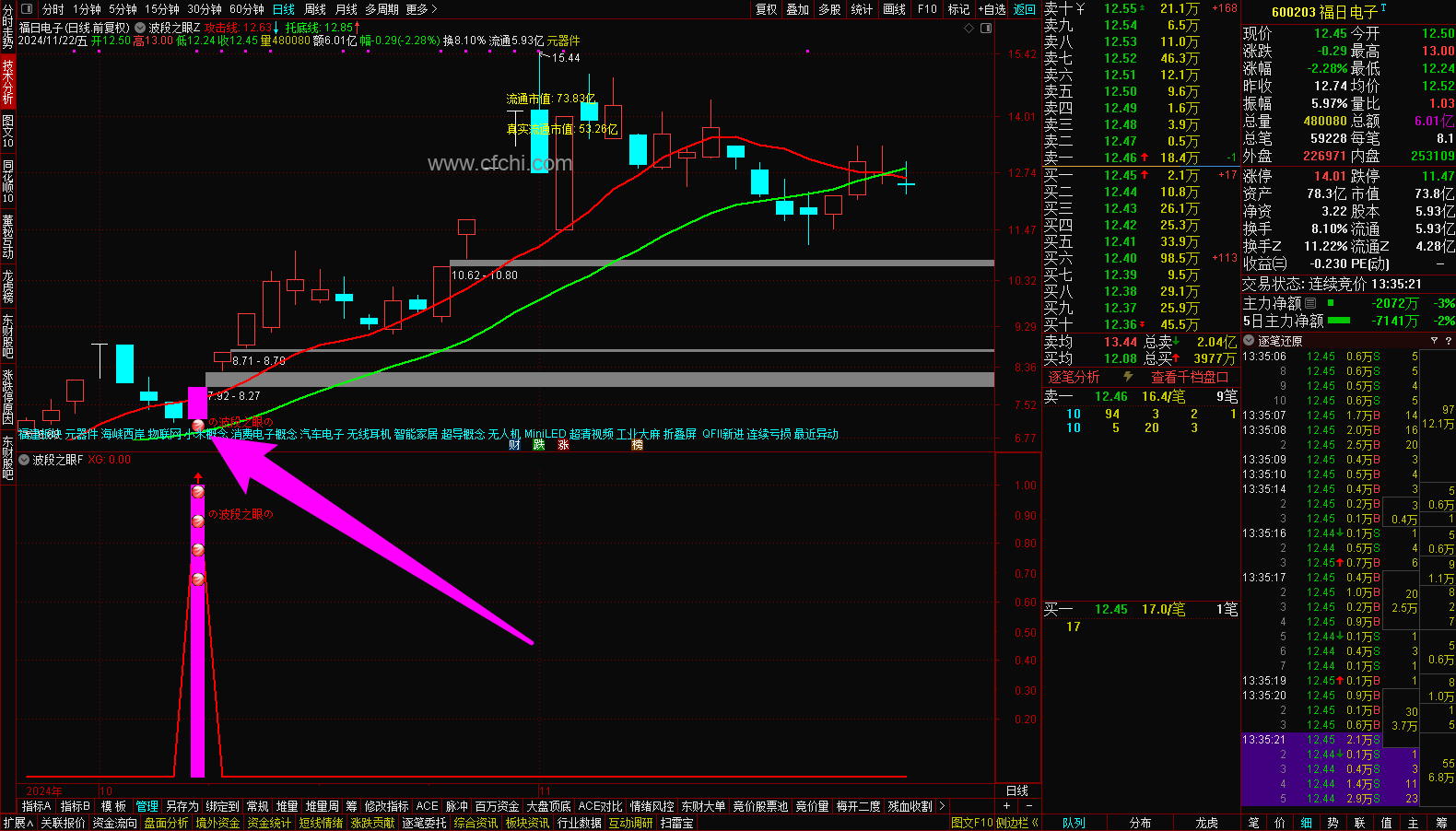The height and width of the screenshot is (831, 1456).
Task: Click the 主力净额 detail list icon
Action: click(x=1310, y=303)
